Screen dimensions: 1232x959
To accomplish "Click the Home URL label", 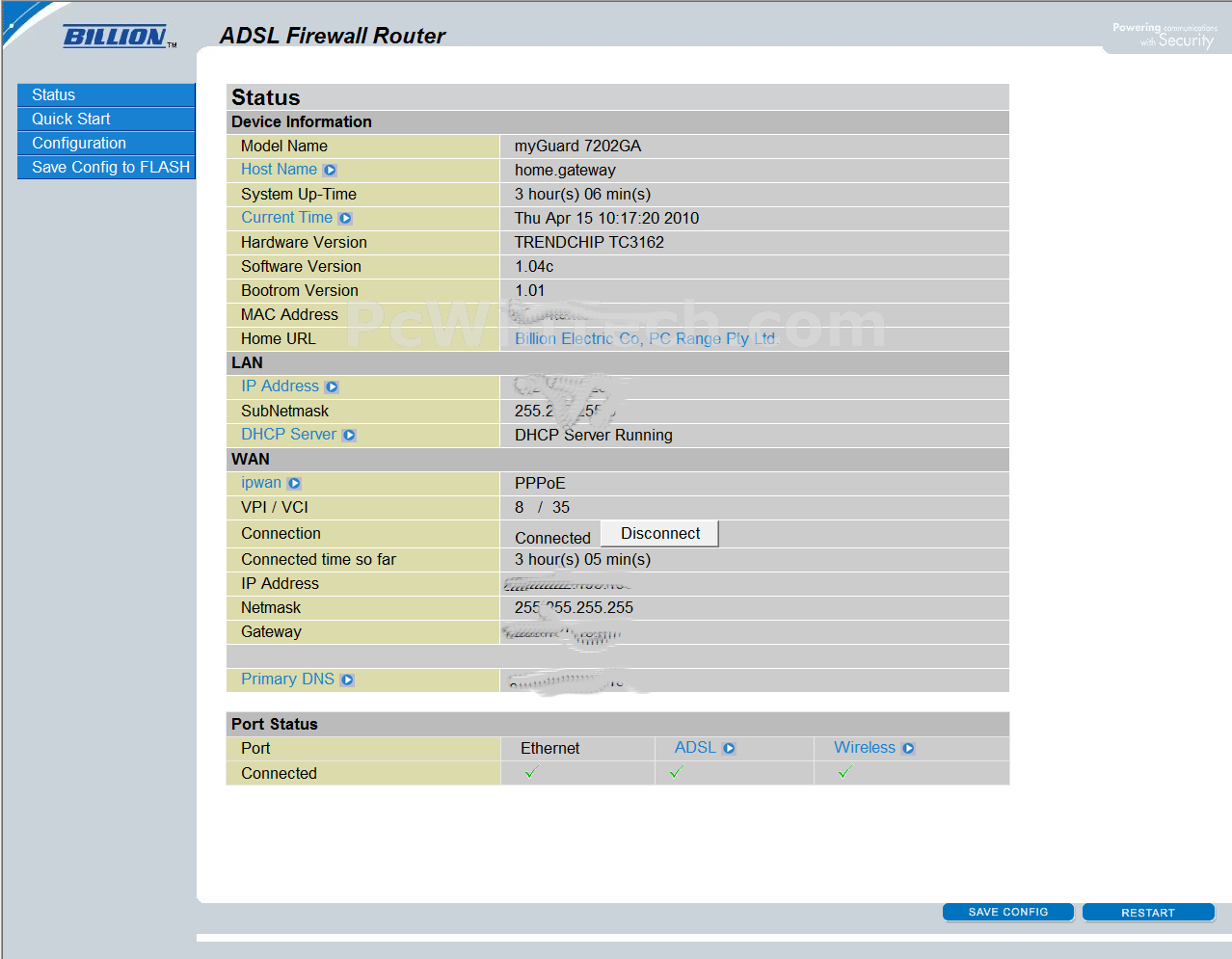I will [279, 339].
